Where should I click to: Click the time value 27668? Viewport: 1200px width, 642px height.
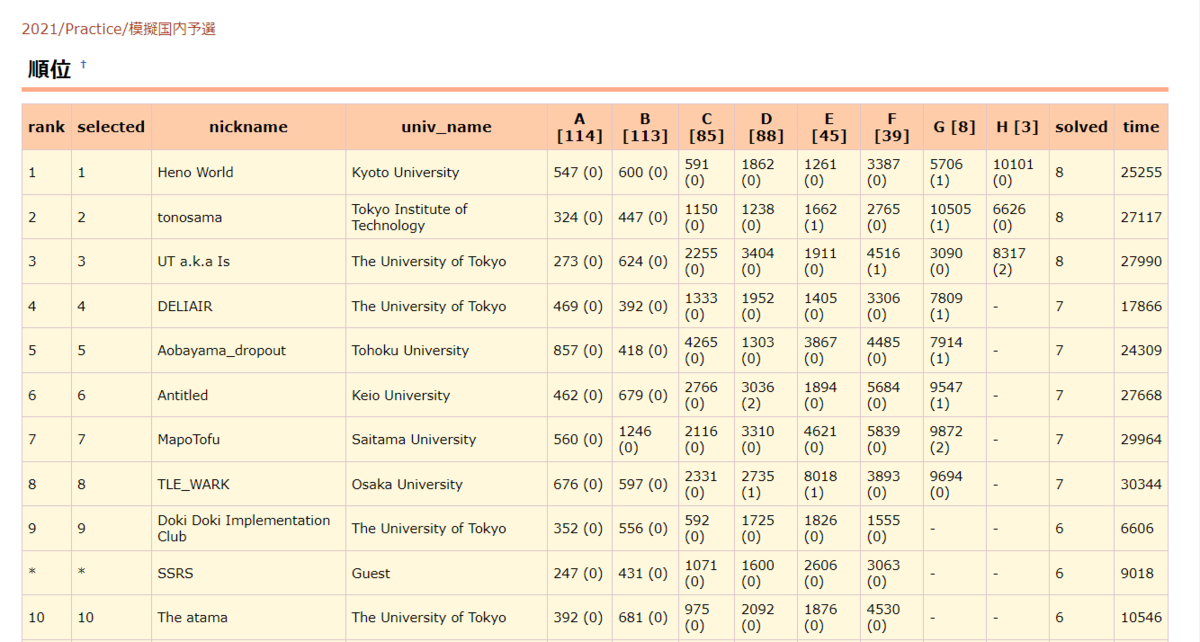(1141, 395)
